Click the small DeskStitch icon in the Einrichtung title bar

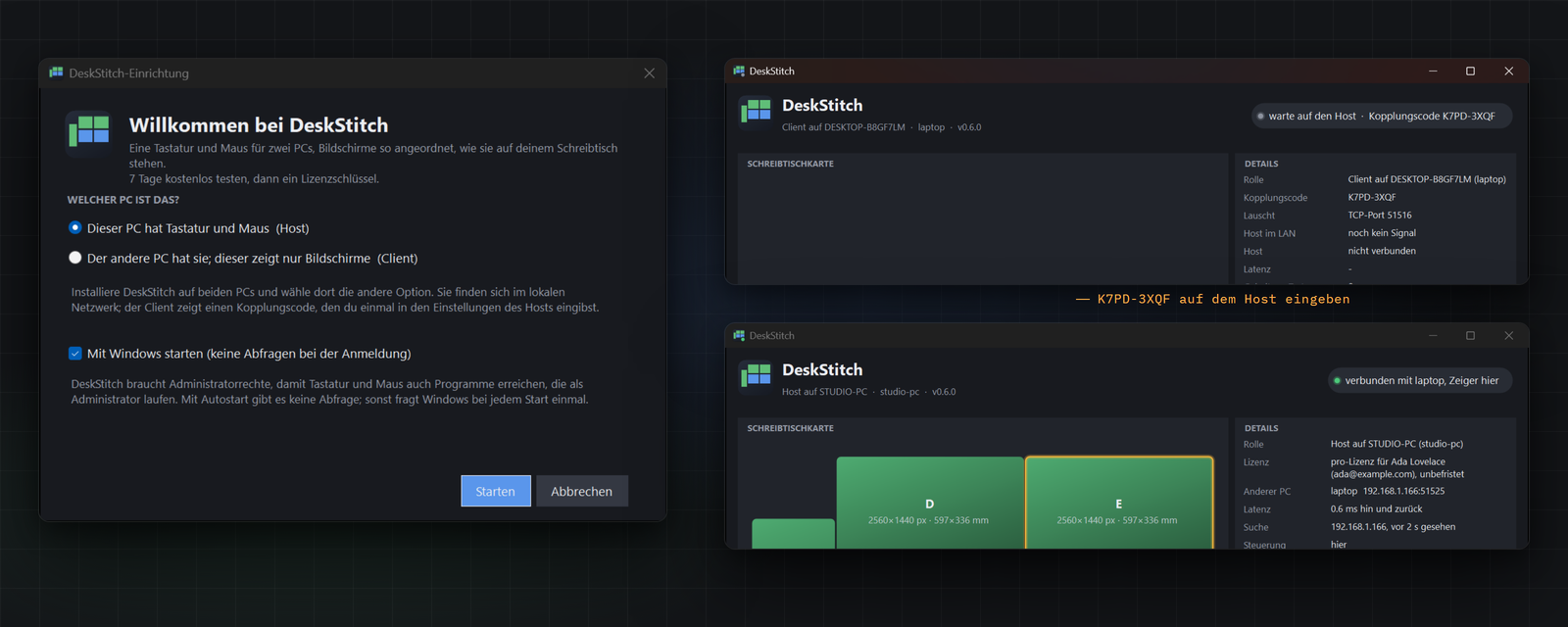pos(56,72)
